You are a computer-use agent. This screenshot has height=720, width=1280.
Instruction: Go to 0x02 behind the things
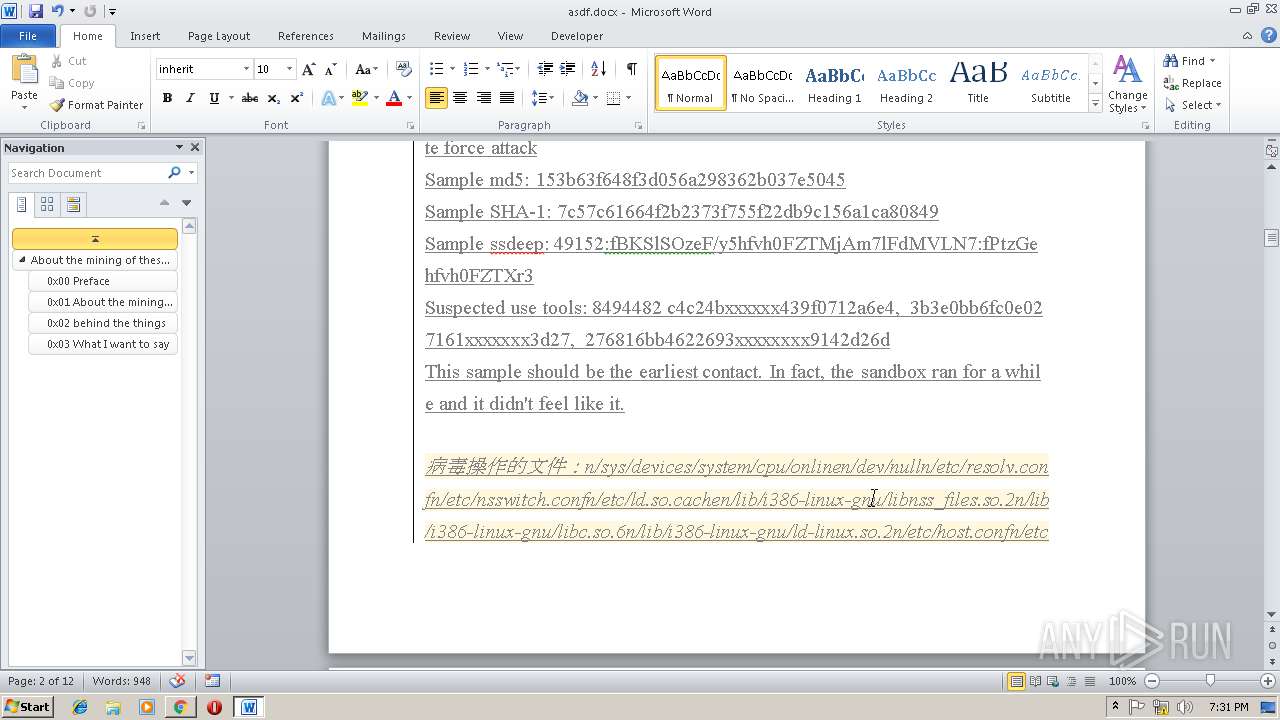pos(103,323)
